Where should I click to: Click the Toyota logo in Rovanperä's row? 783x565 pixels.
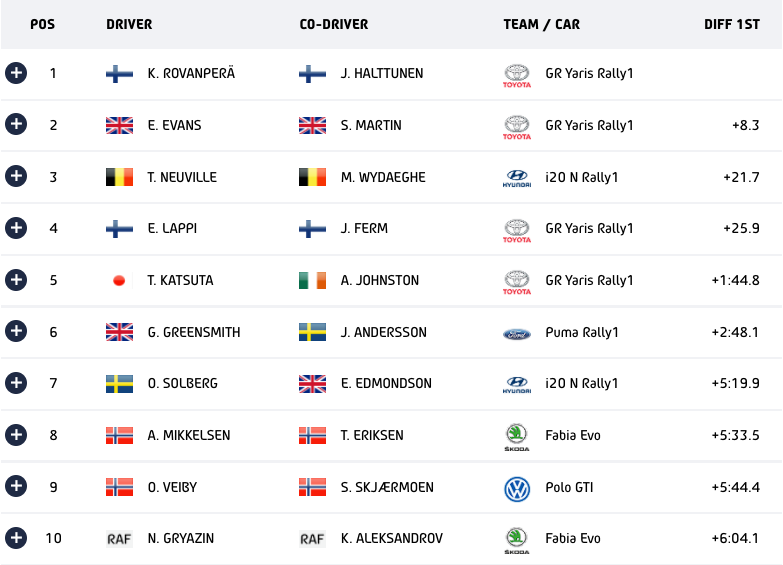(x=517, y=75)
